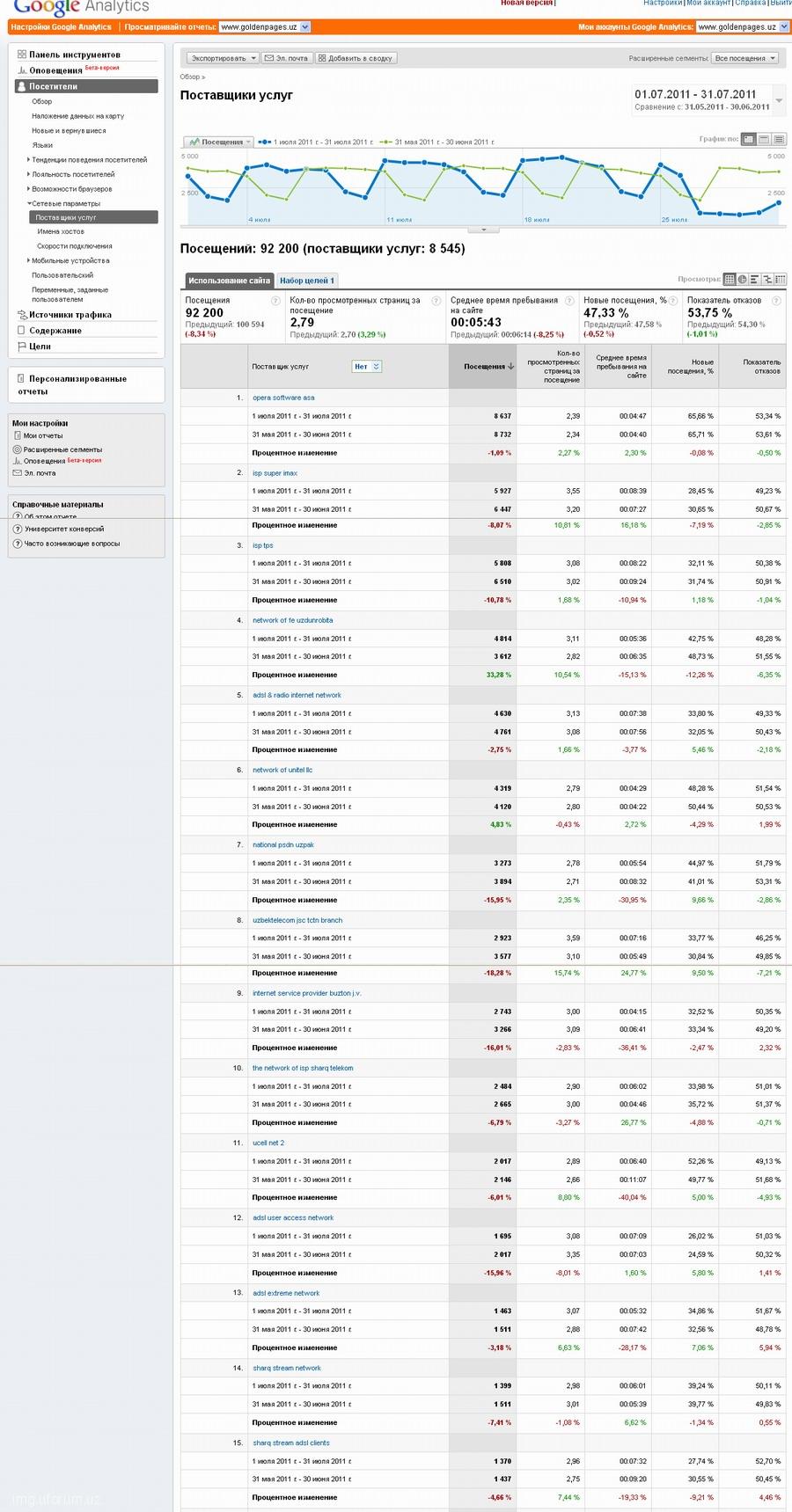The width and height of the screenshot is (792, 1512).
Task: Open the Просматривайте отчеты site selector
Action: pyautogui.click(x=264, y=27)
